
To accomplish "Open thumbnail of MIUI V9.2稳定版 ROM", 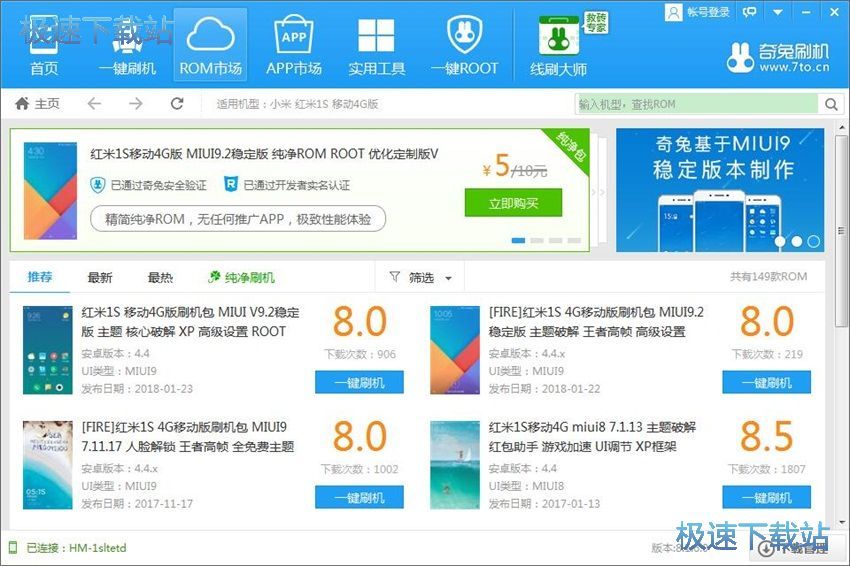I will [x=48, y=350].
